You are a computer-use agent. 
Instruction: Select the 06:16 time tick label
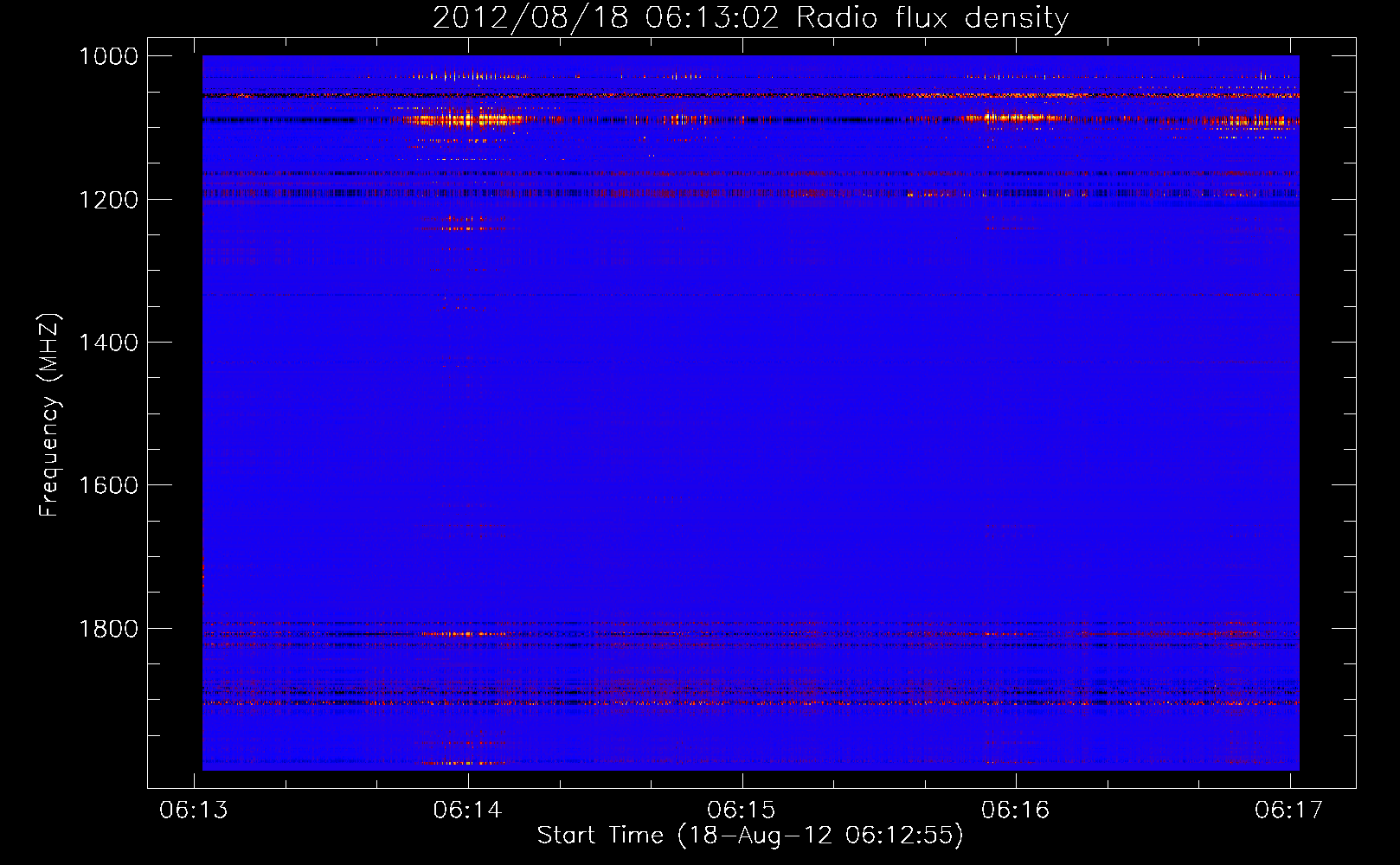[x=1016, y=810]
